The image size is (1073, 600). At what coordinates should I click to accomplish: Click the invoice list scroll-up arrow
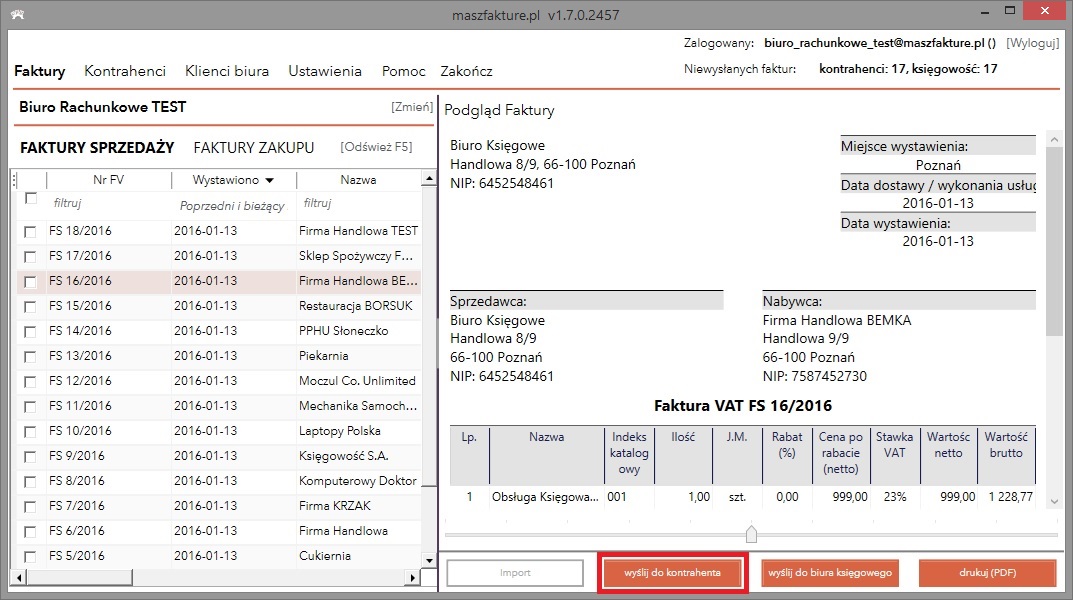click(429, 179)
